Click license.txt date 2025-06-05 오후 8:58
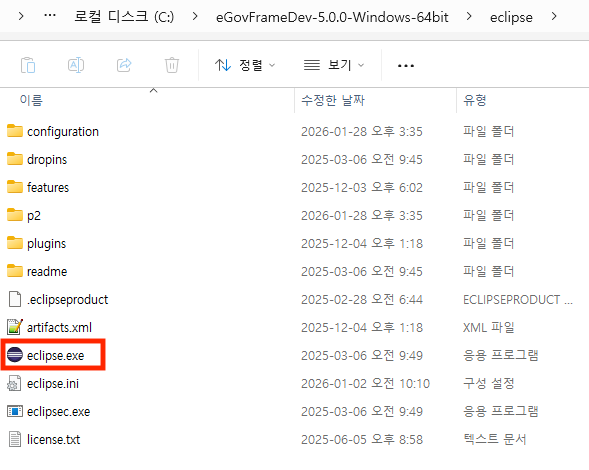Image resolution: width=589 pixels, height=470 pixels. [x=362, y=440]
